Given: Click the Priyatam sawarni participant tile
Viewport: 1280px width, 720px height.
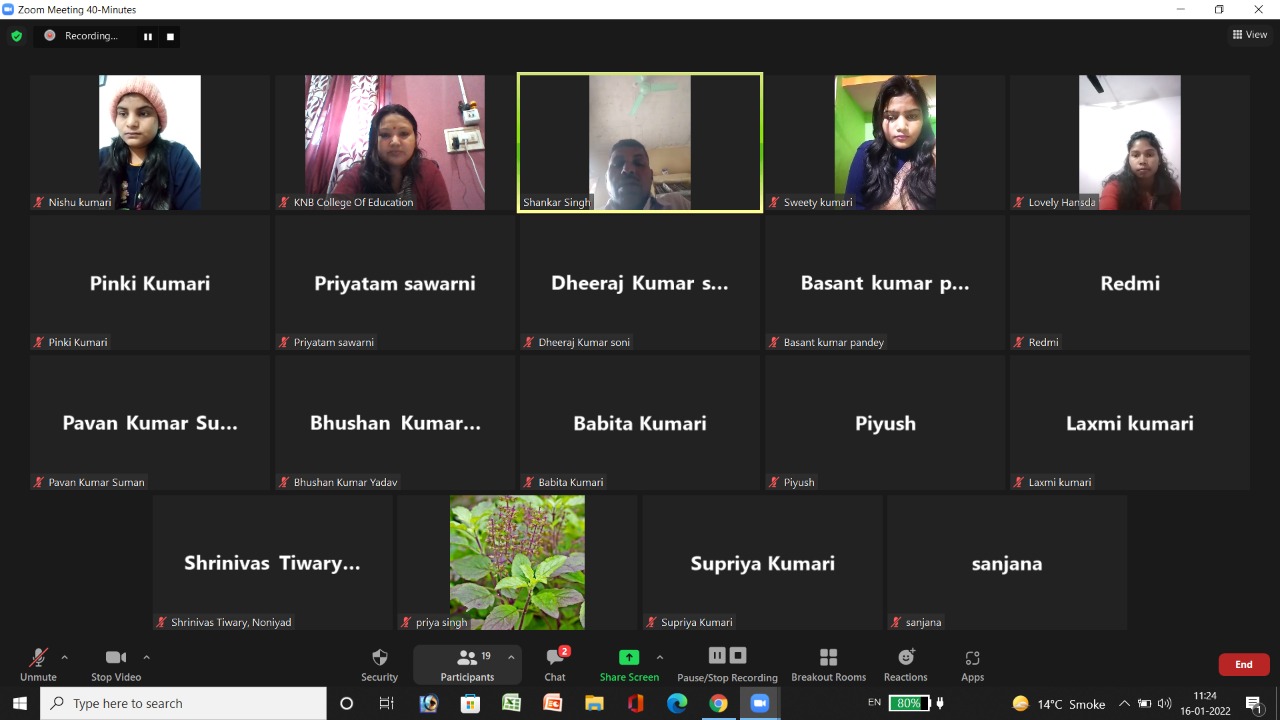Looking at the screenshot, I should coord(395,282).
